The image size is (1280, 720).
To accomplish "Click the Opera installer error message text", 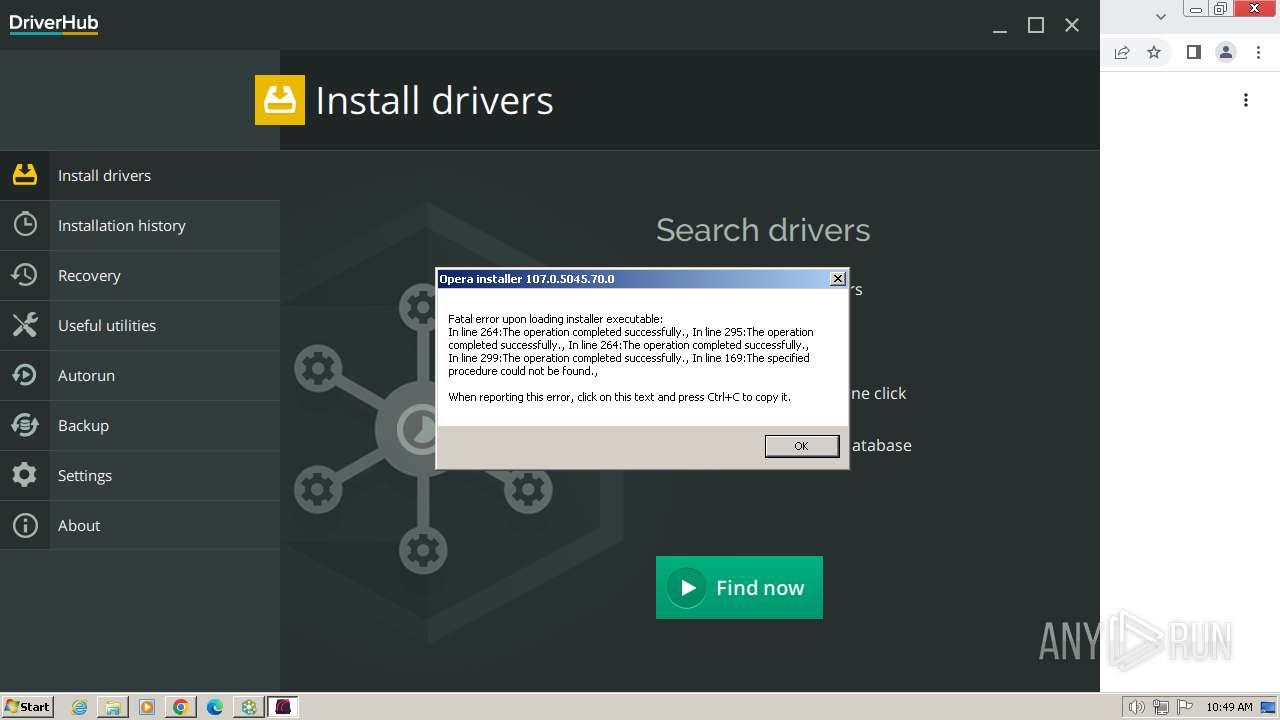I will pyautogui.click(x=631, y=345).
